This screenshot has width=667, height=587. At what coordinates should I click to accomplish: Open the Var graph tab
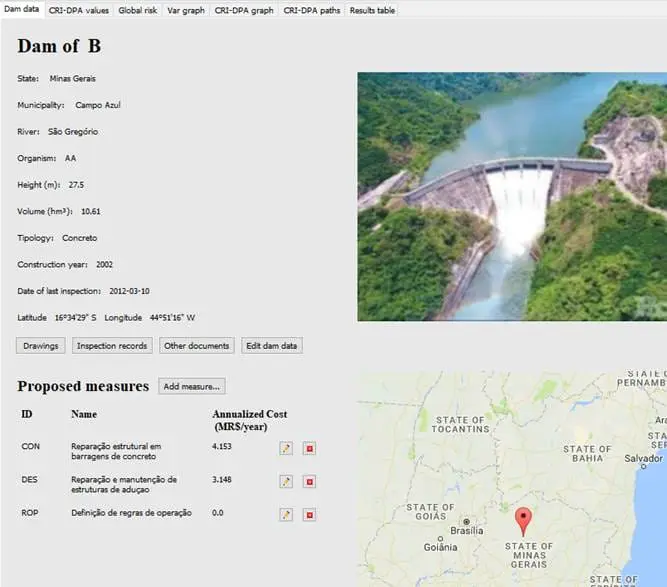[186, 9]
